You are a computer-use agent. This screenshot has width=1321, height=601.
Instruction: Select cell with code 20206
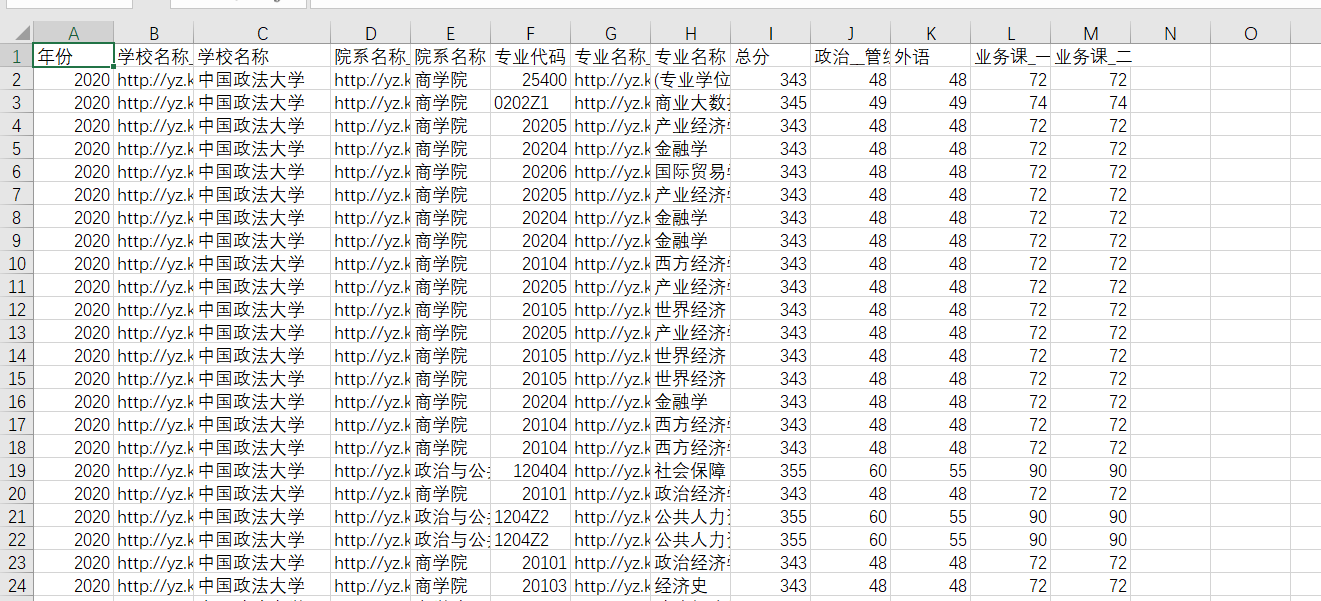pos(531,171)
